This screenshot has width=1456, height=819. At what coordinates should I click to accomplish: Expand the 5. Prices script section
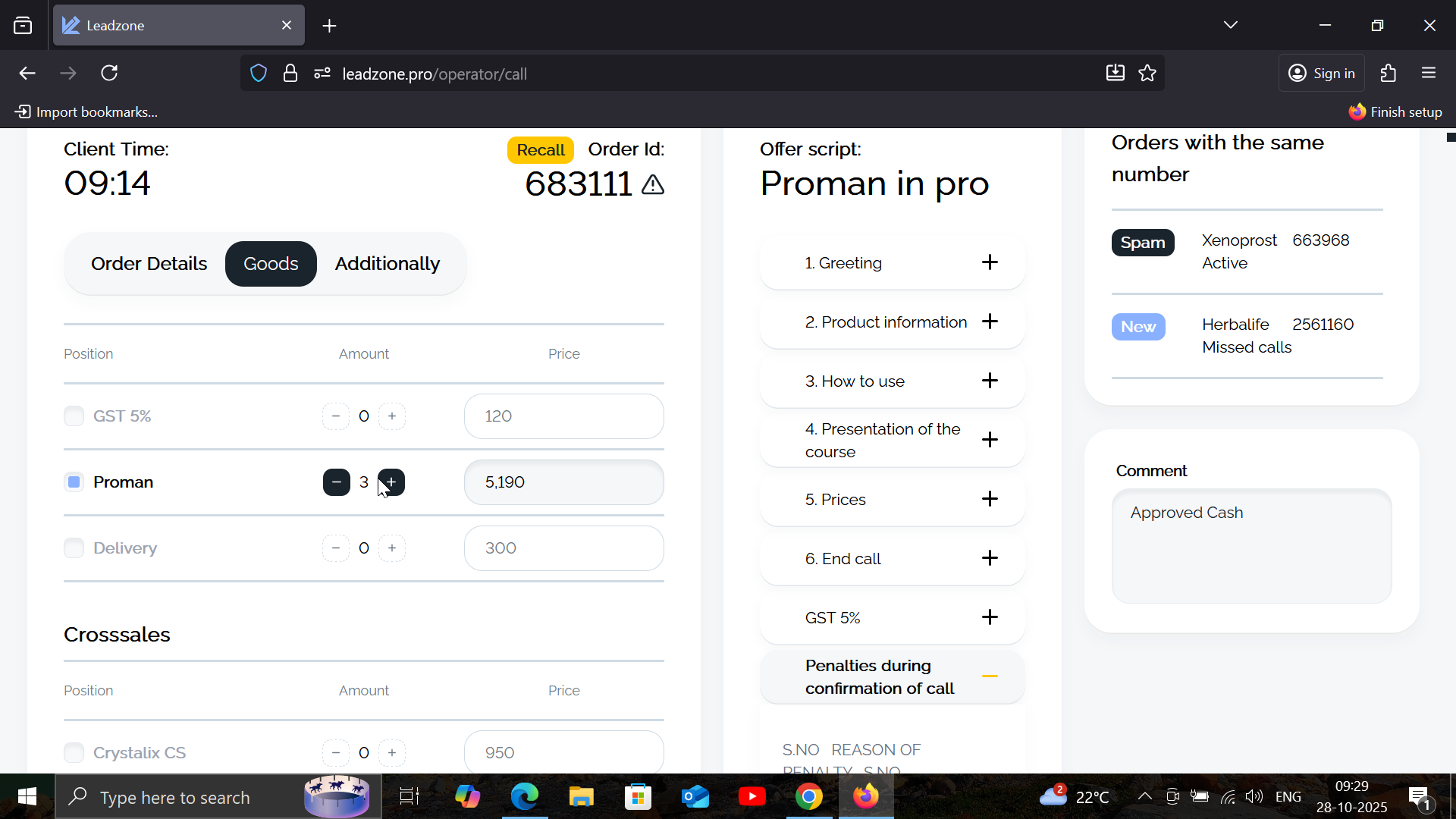pyautogui.click(x=892, y=500)
